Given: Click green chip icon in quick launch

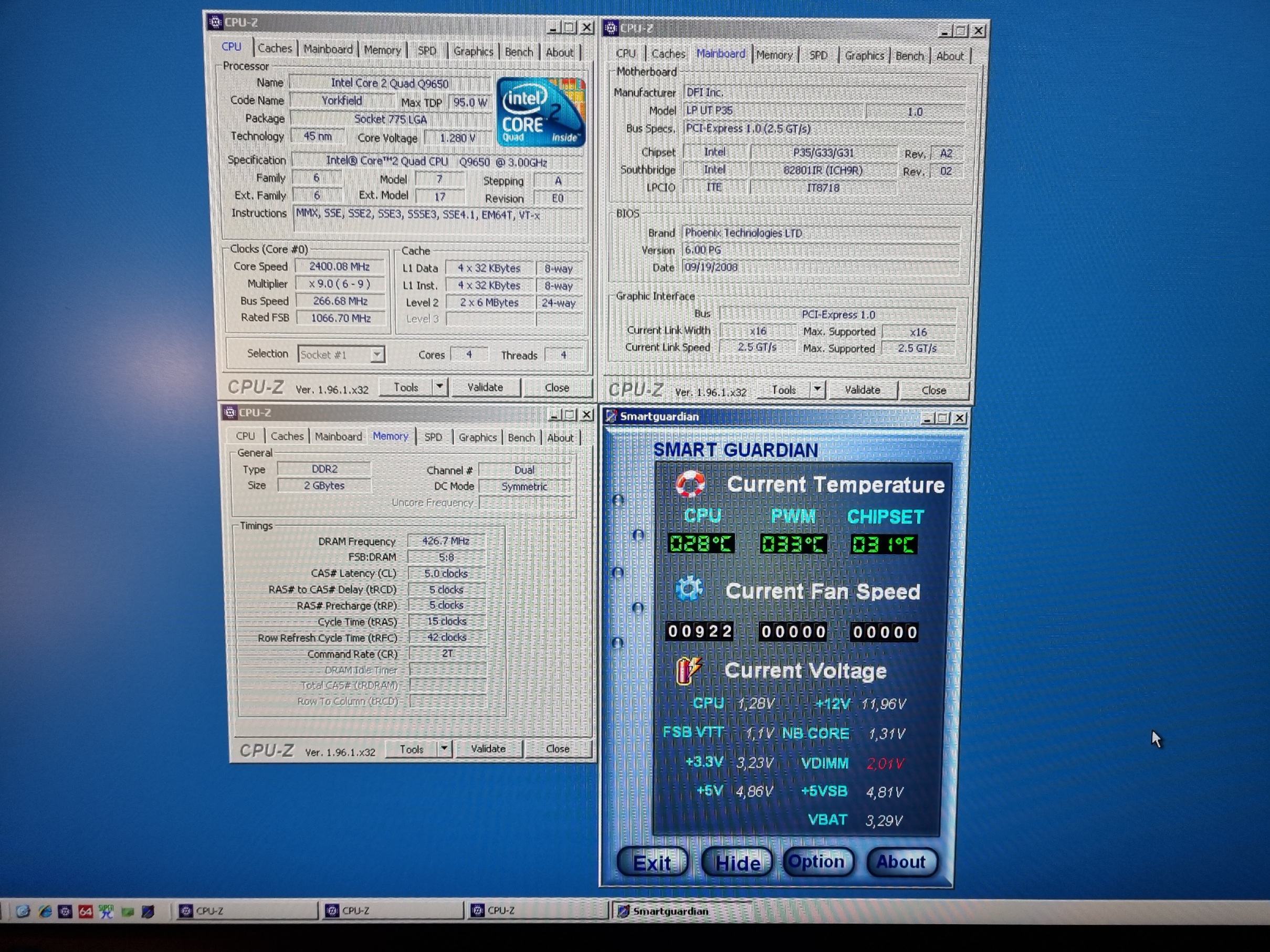Looking at the screenshot, I should (x=128, y=912).
